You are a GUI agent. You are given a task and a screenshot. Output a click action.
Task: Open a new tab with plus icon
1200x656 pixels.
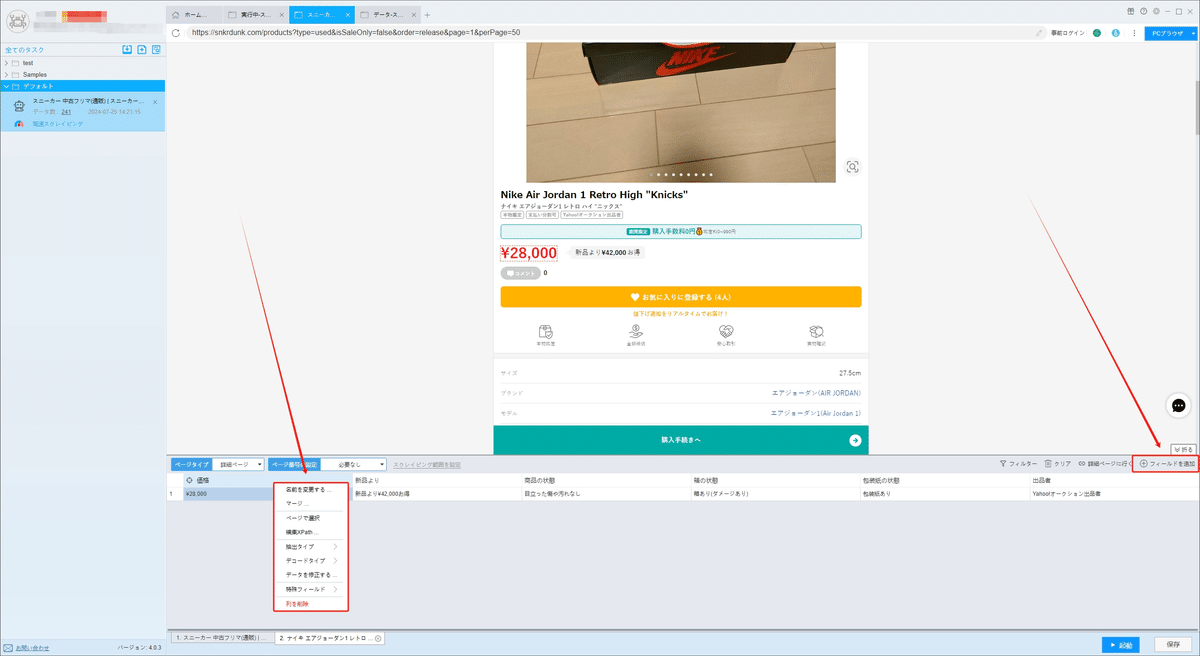pyautogui.click(x=427, y=15)
